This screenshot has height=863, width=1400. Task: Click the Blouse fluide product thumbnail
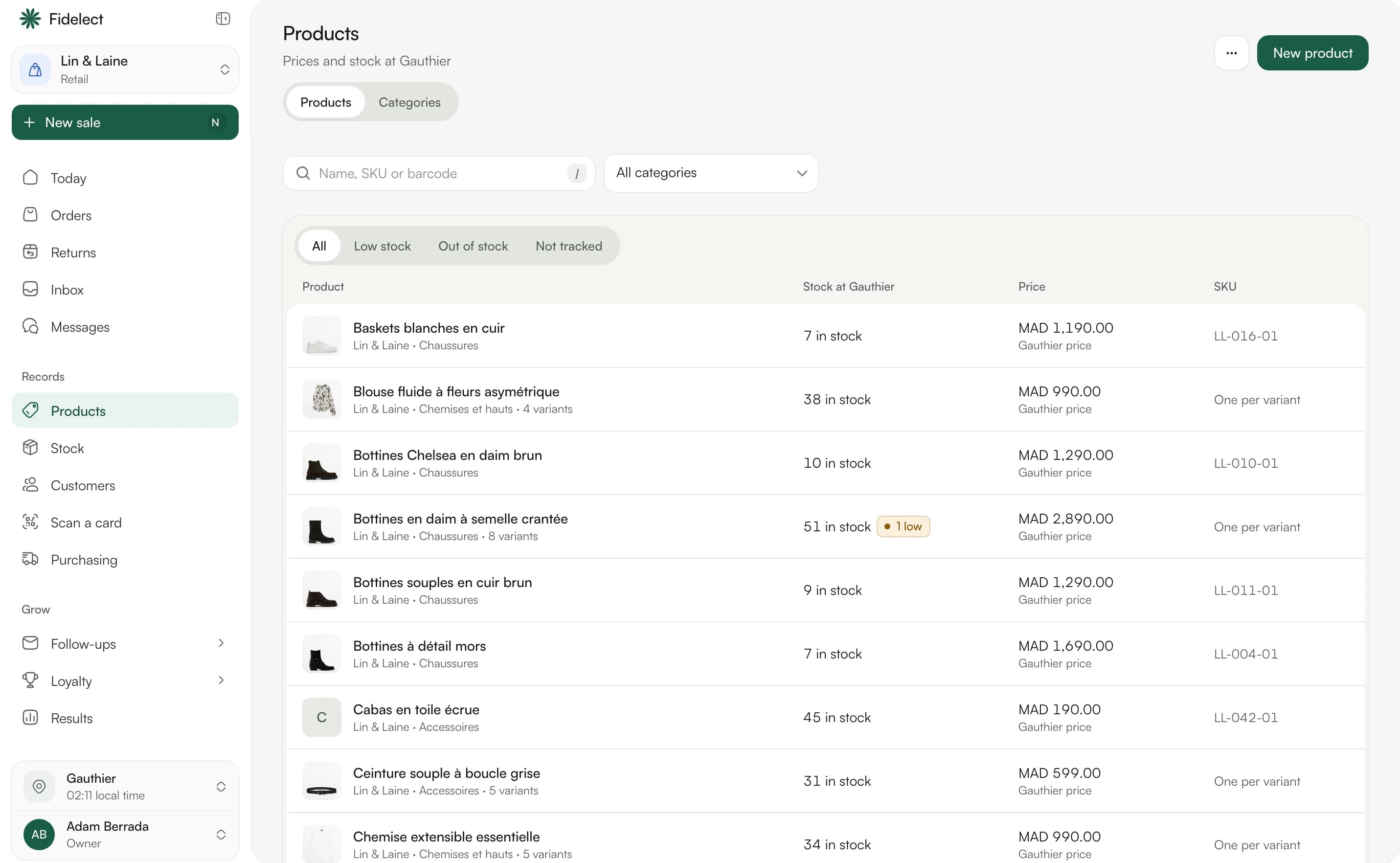tap(321, 400)
